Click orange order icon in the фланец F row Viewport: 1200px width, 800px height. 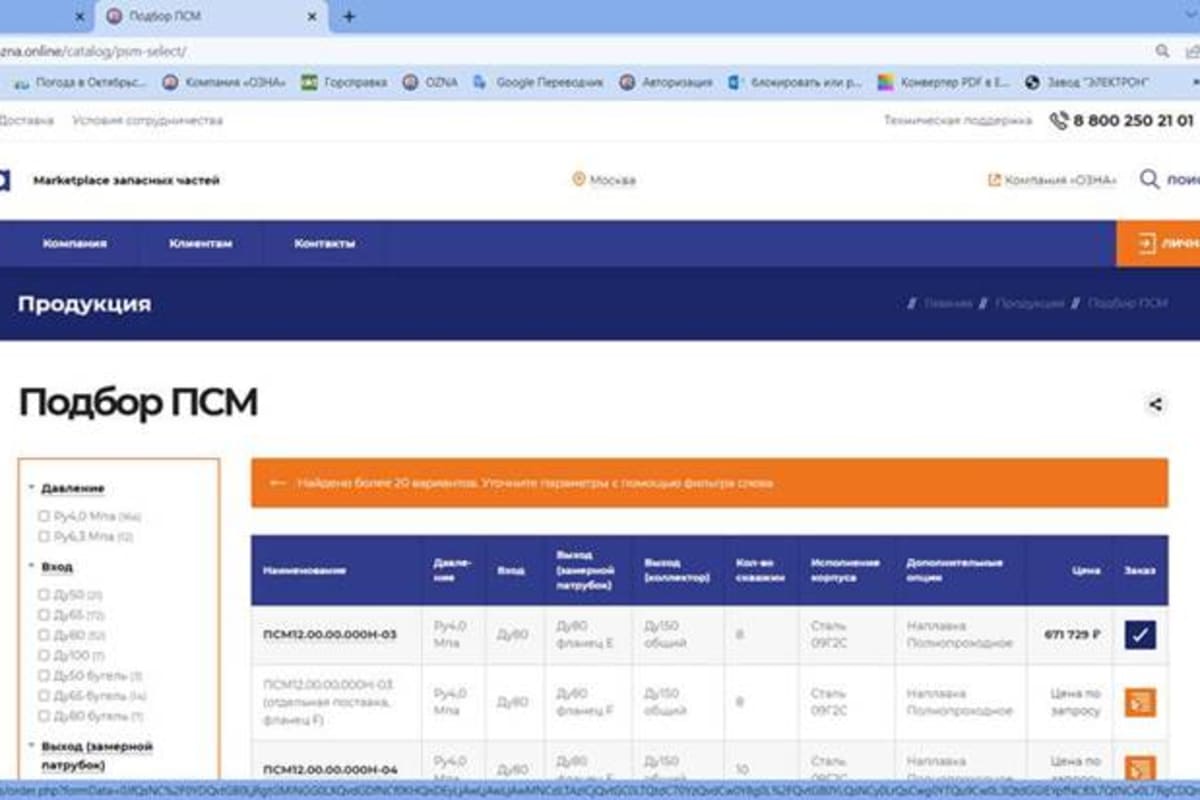pos(1140,702)
